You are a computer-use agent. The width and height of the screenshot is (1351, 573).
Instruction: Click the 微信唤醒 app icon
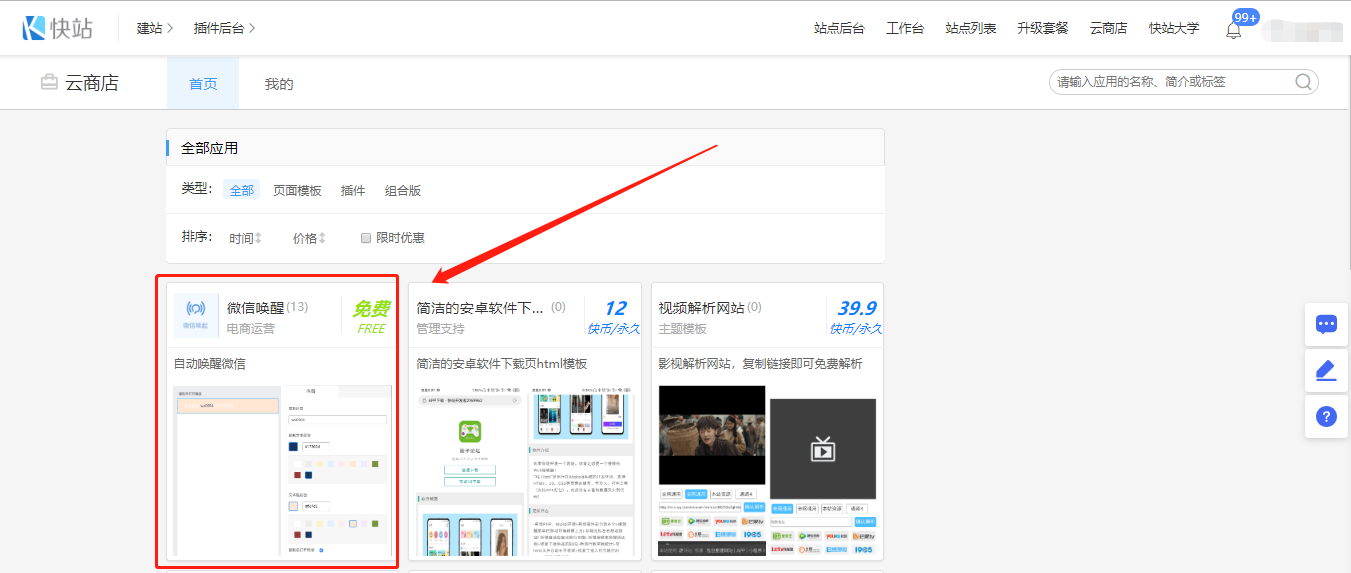(x=196, y=314)
